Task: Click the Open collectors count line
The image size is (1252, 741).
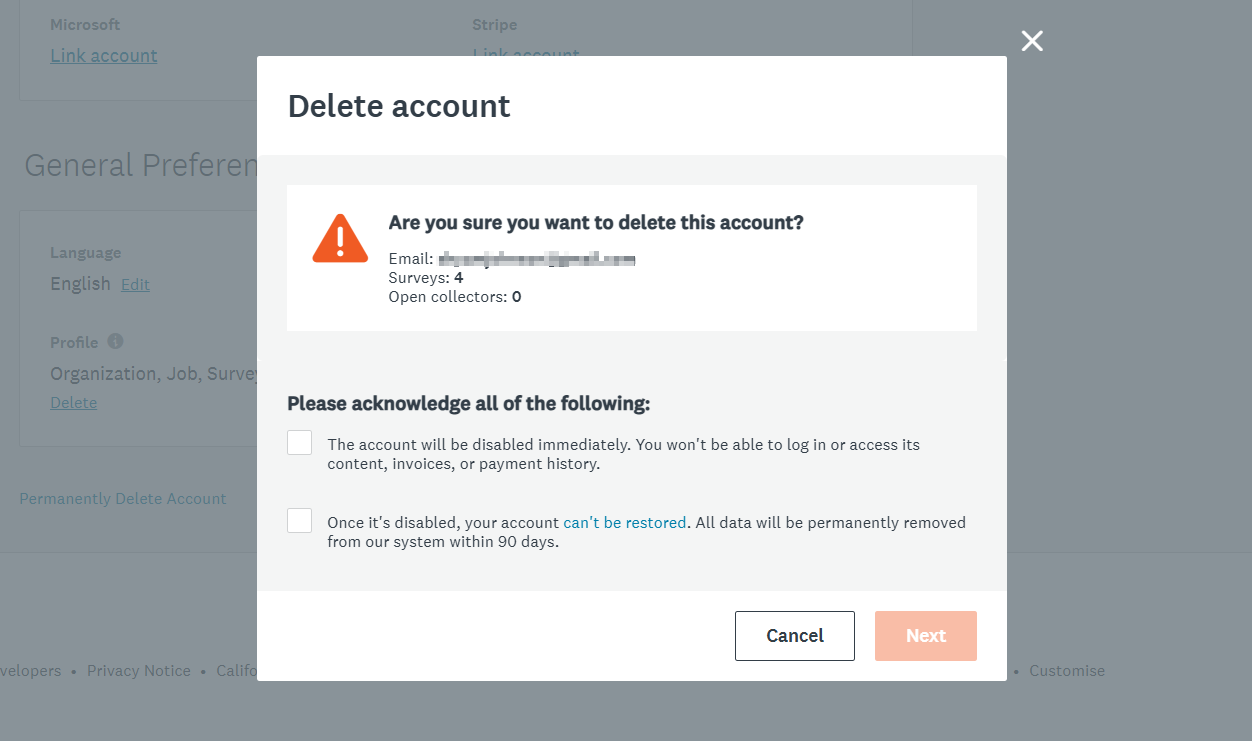Action: 455,297
